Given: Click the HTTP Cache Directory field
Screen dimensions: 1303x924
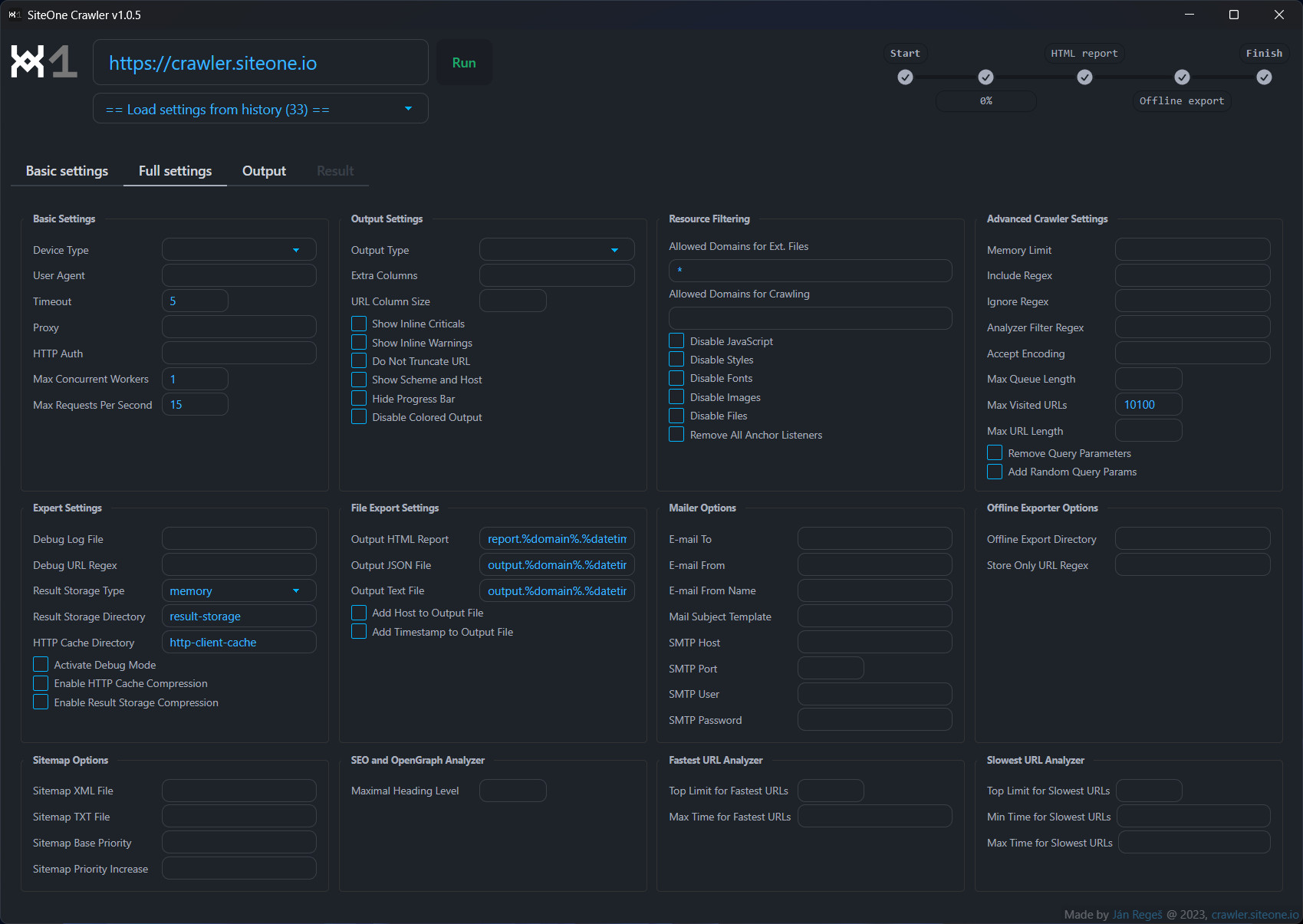Looking at the screenshot, I should coord(239,642).
